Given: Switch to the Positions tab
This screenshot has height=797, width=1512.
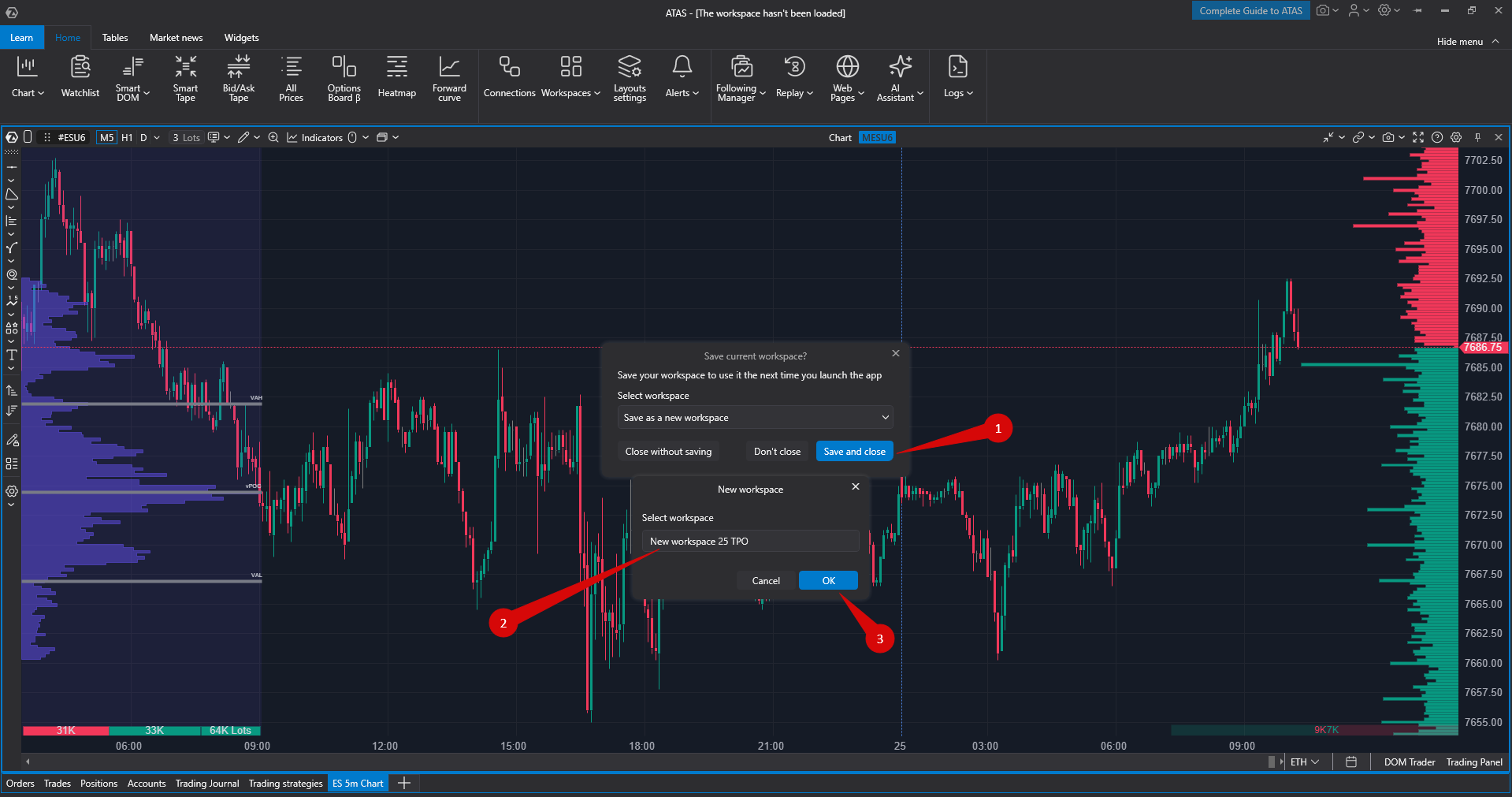Looking at the screenshot, I should tap(98, 784).
